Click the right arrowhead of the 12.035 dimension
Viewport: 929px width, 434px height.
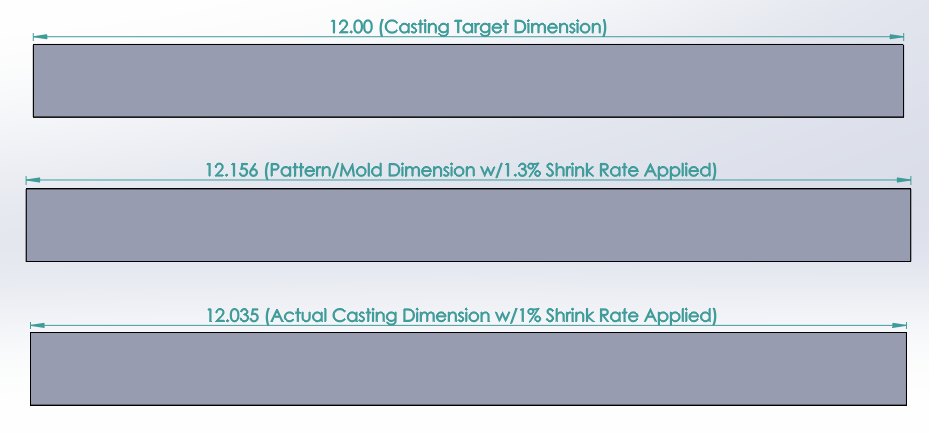click(x=899, y=325)
